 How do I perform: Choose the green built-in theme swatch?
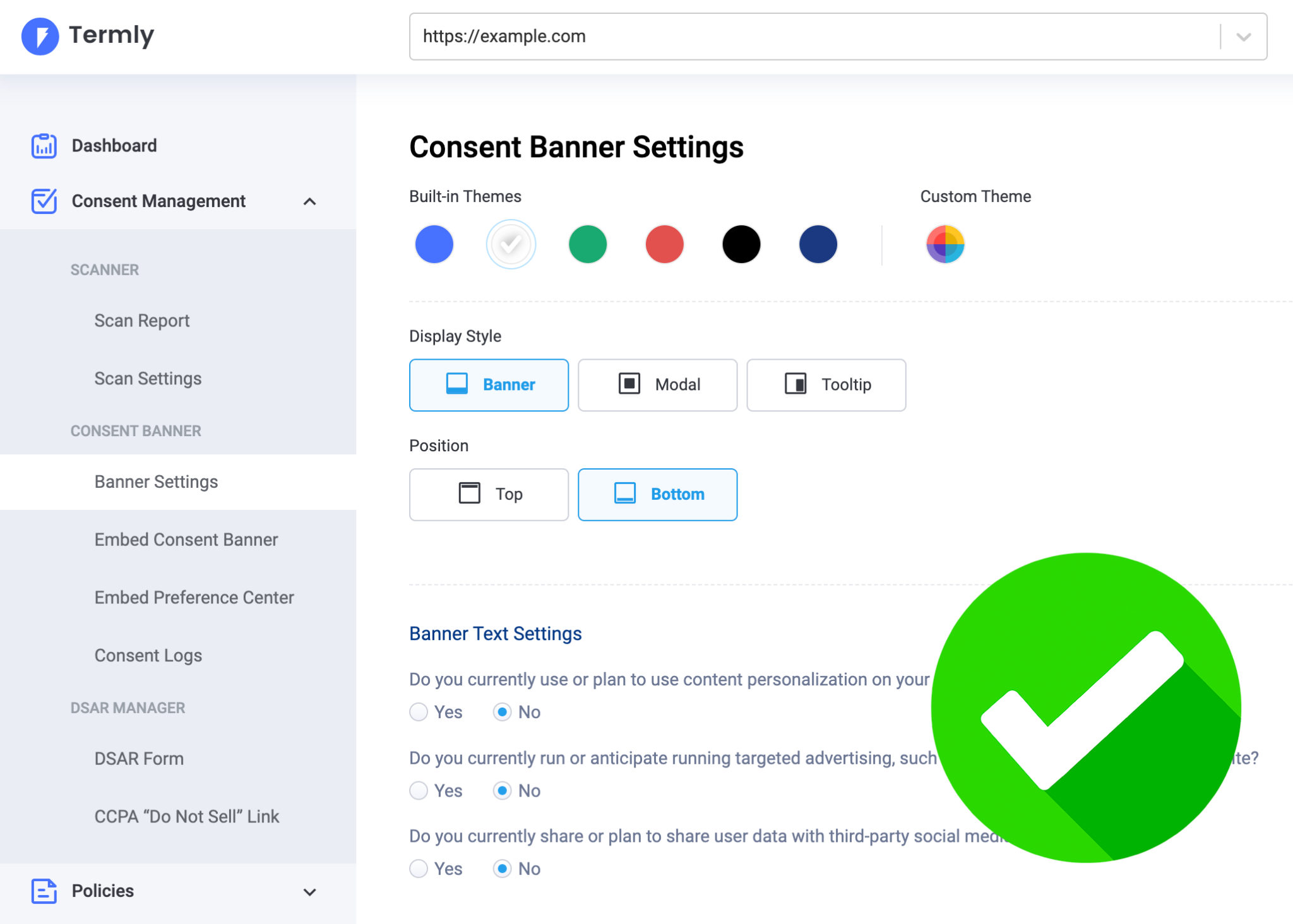point(587,244)
